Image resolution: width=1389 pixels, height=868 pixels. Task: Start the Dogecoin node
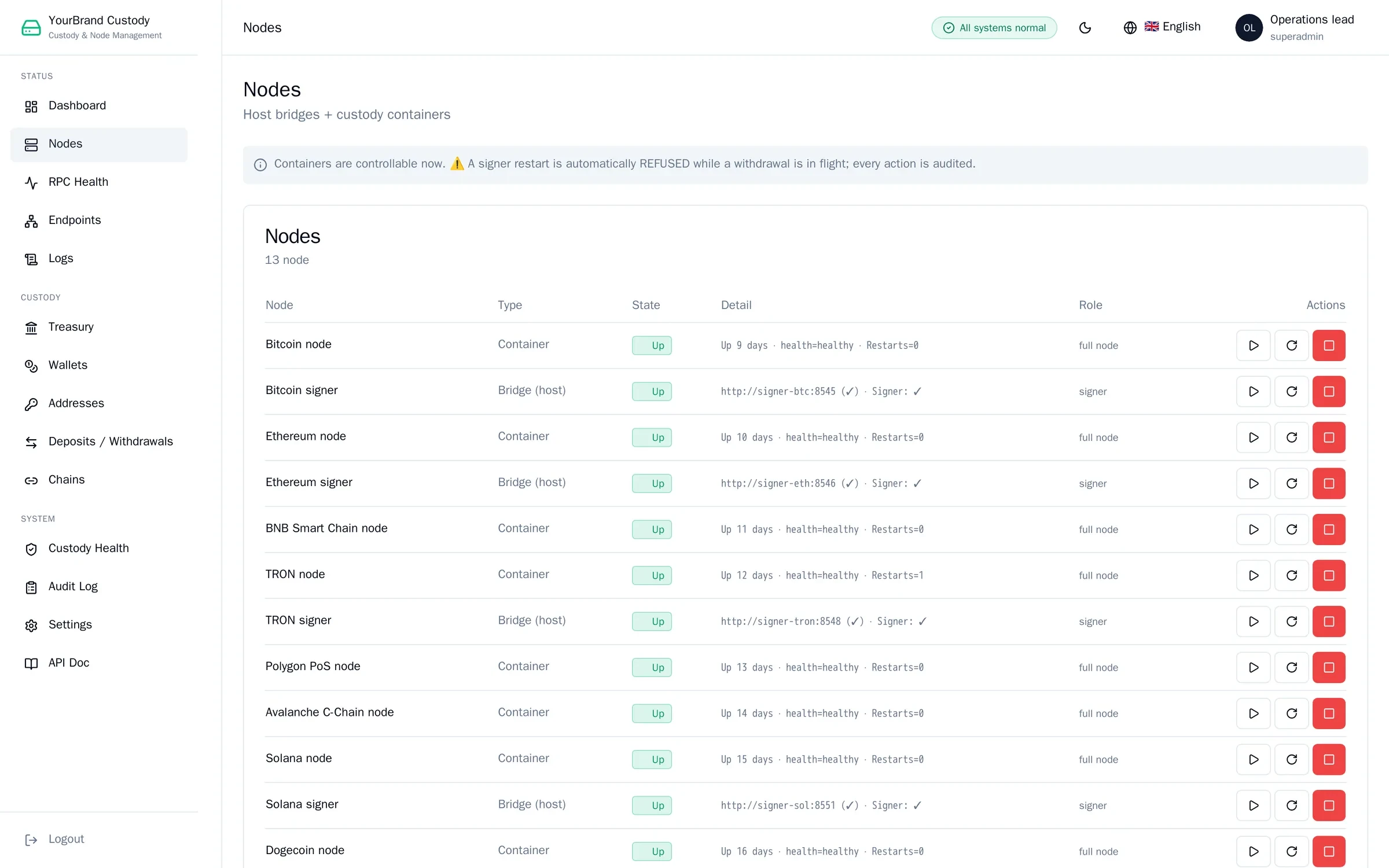(x=1253, y=851)
